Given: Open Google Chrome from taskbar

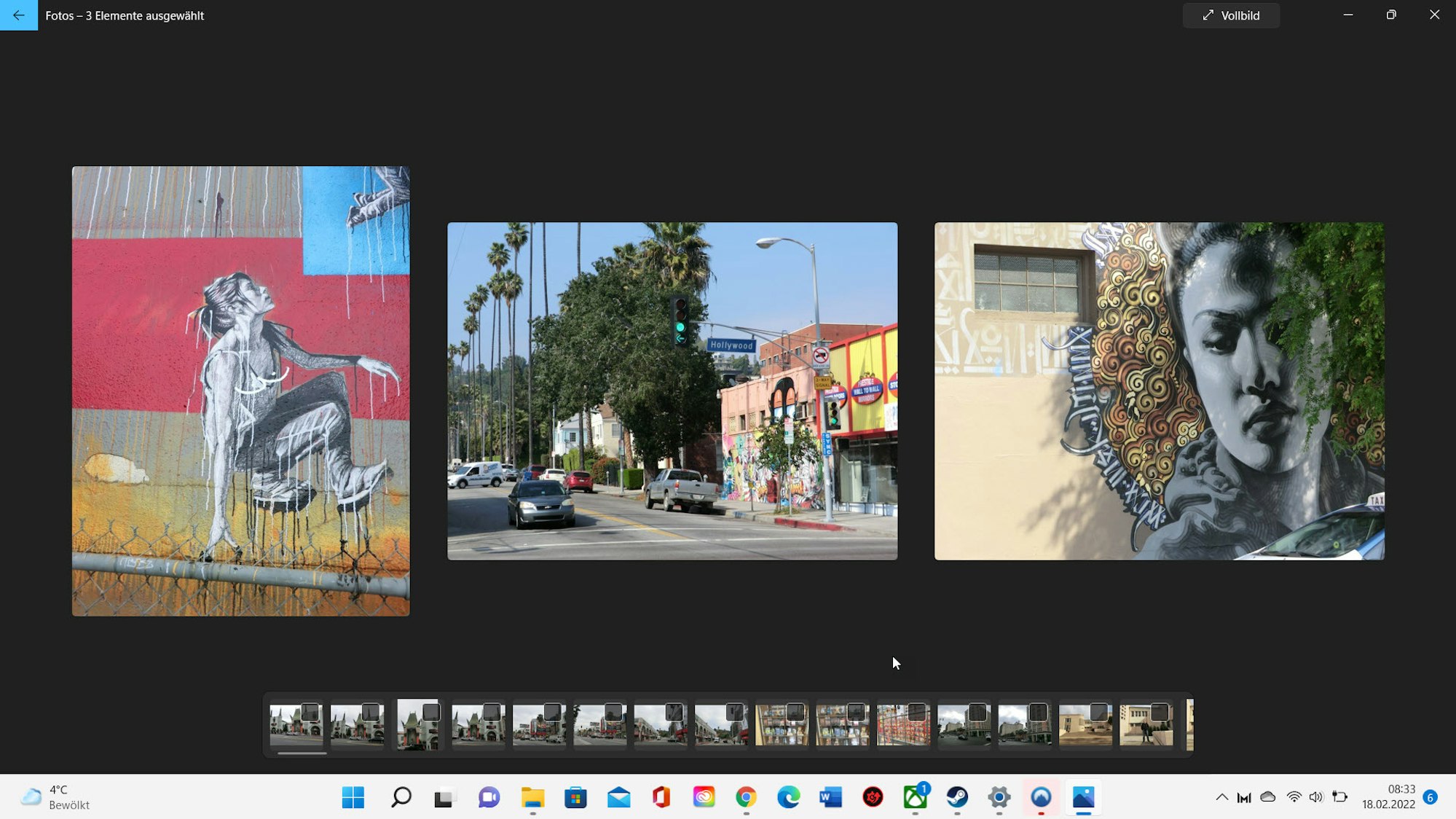Looking at the screenshot, I should point(746,797).
